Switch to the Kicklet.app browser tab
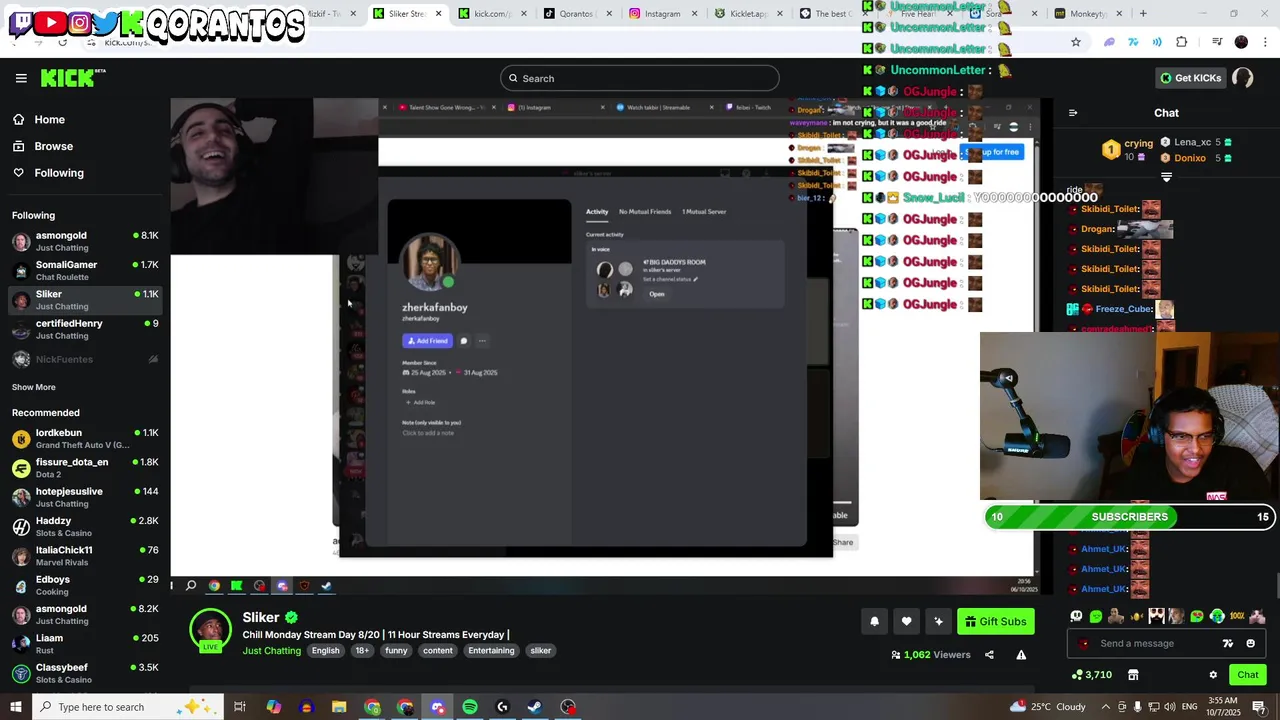 pos(748,13)
